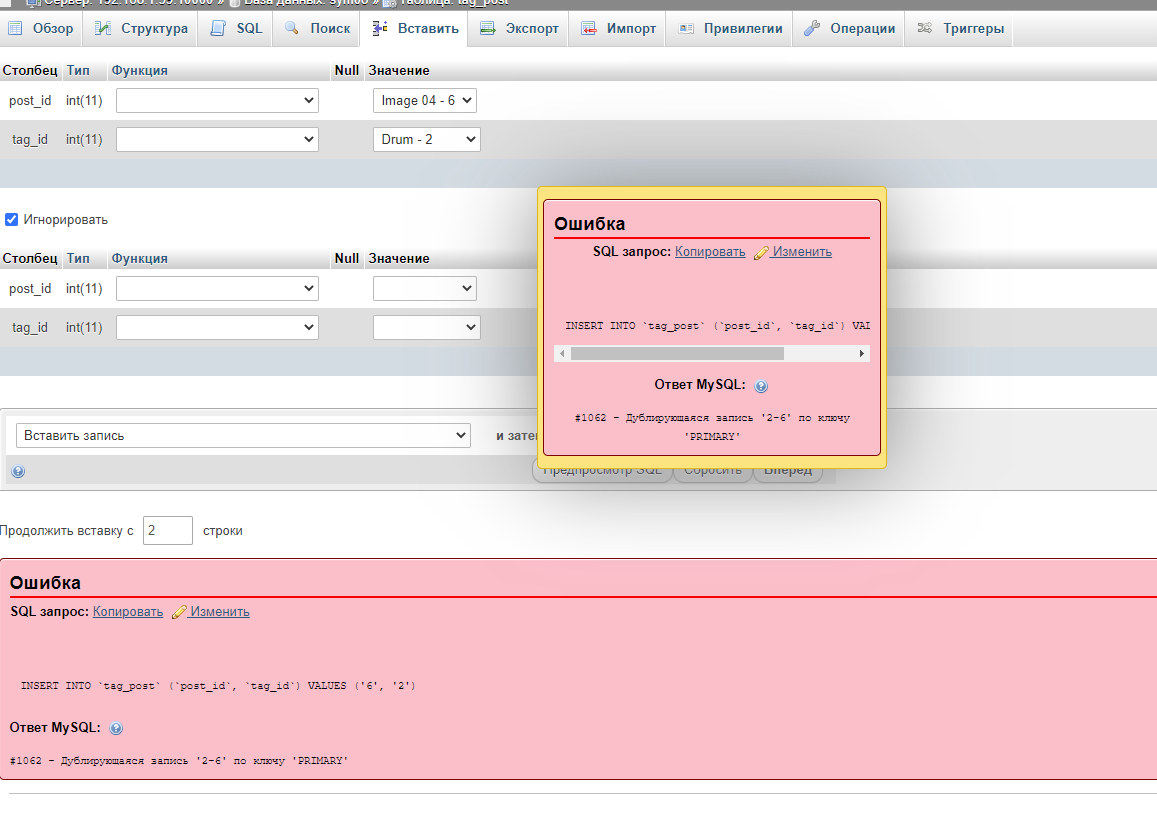
Task: Toggle the Игнорировать checkbox
Action: tap(12, 220)
